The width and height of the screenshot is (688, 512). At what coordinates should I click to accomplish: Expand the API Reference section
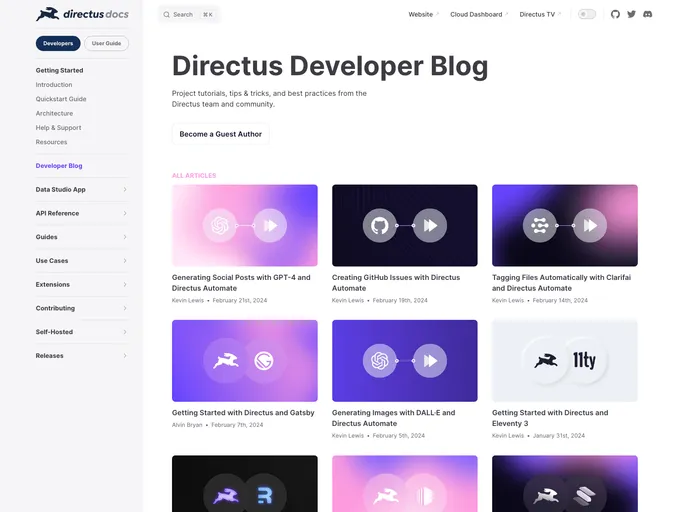point(81,213)
